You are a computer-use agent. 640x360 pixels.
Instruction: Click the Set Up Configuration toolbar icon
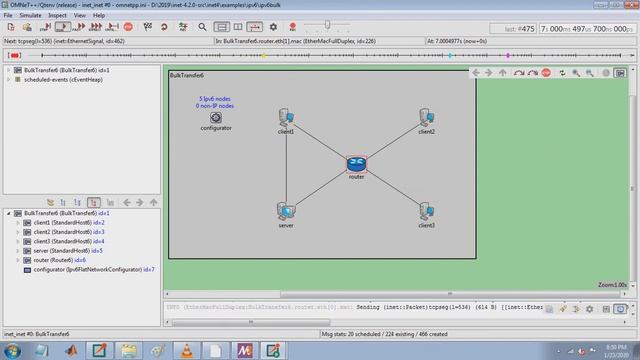[11, 27]
